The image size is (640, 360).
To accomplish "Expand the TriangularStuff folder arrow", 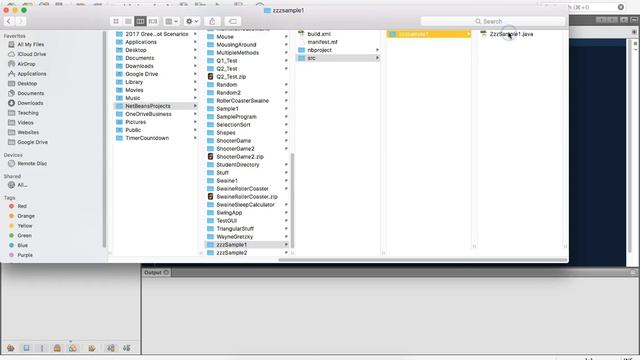I will 286,229.
